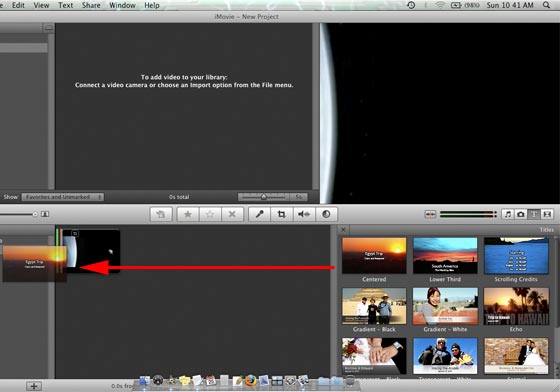This screenshot has height=392, width=560.
Task: Open the audio adjustments inspector
Action: click(304, 214)
